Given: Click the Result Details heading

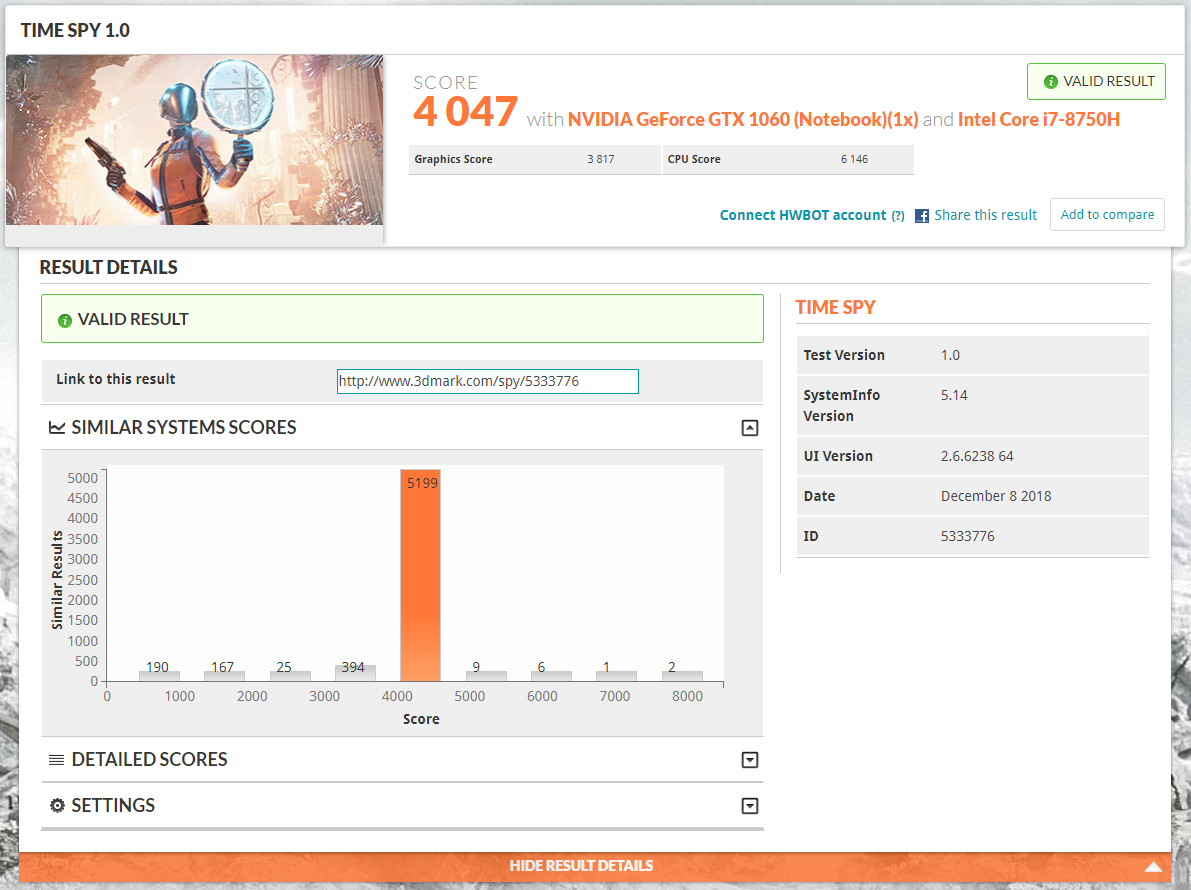Looking at the screenshot, I should [109, 267].
